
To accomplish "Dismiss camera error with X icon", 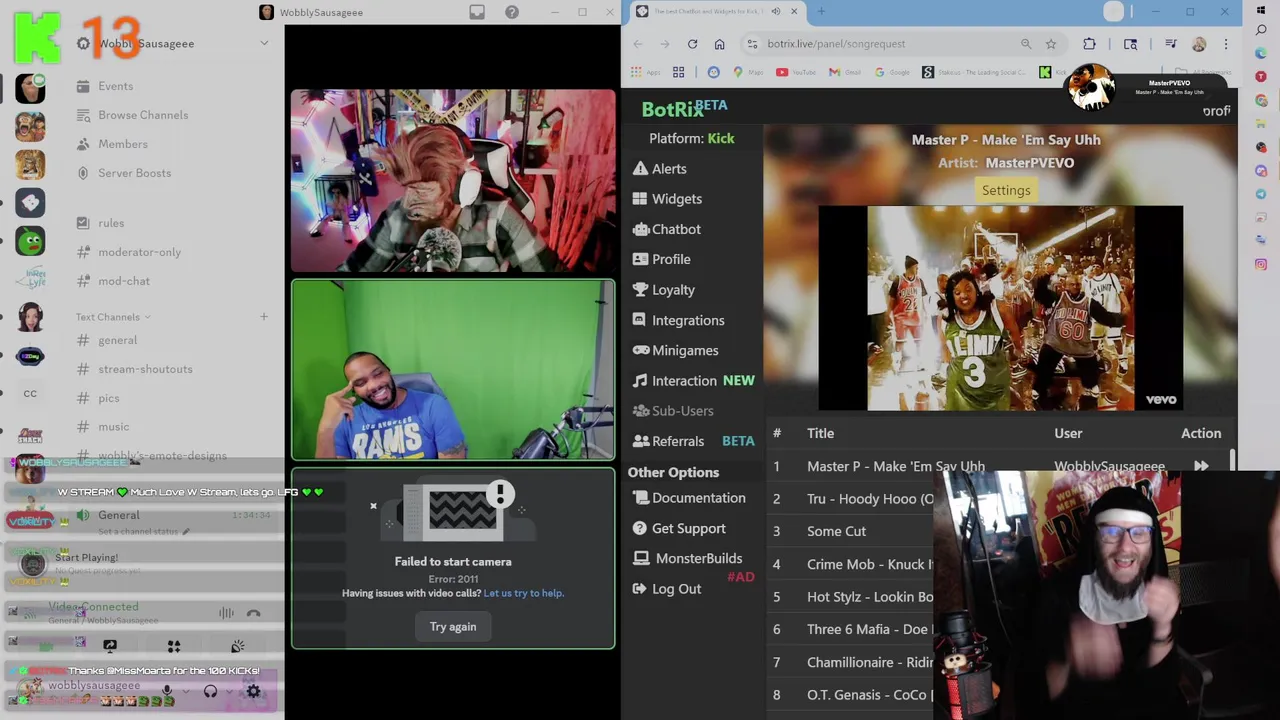I will (373, 506).
